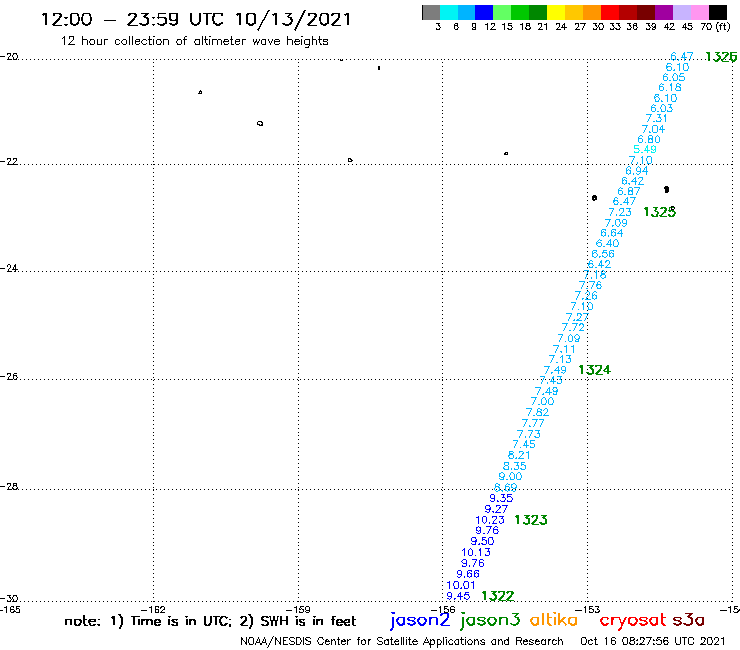Click the 7.73 wave height reading
740x650 pixels.
(529, 434)
